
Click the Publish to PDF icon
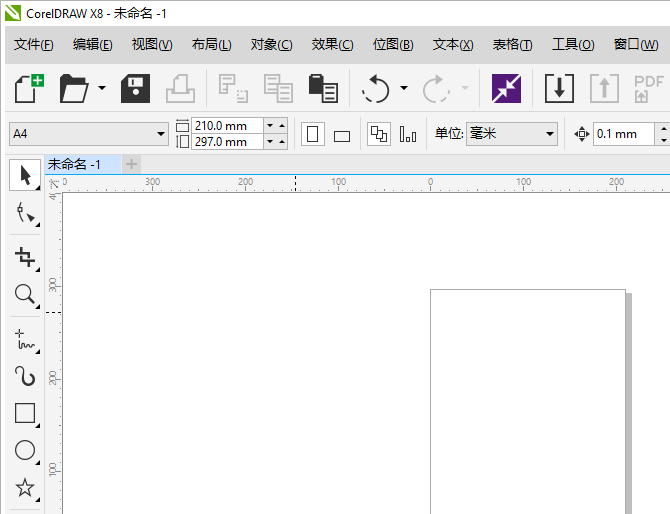click(649, 88)
